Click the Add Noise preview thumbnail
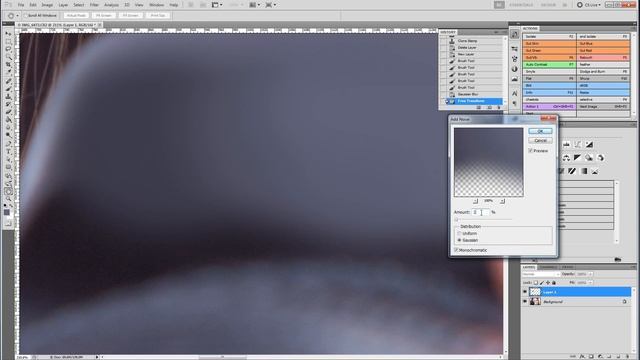Image resolution: width=640 pixels, height=360 pixels. pyautogui.click(x=489, y=162)
